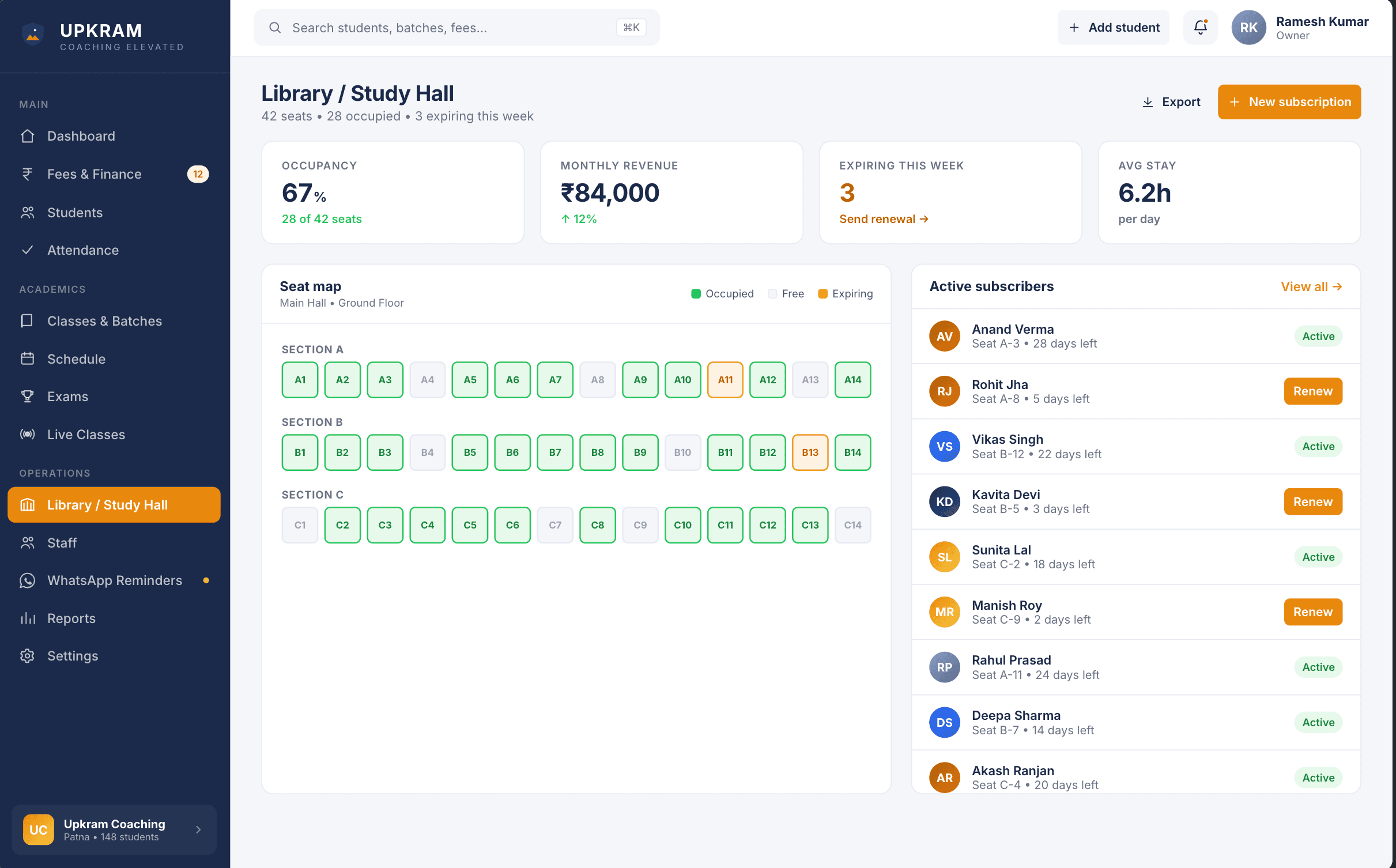Open the notification bell
The width and height of the screenshot is (1396, 868).
tap(1200, 27)
